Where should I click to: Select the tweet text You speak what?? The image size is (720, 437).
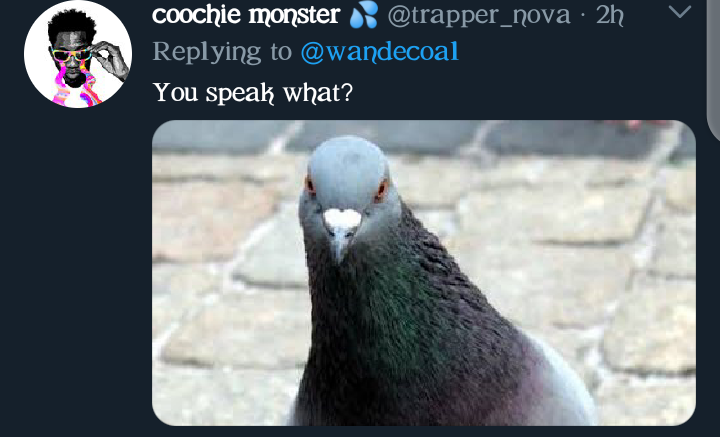(x=253, y=93)
